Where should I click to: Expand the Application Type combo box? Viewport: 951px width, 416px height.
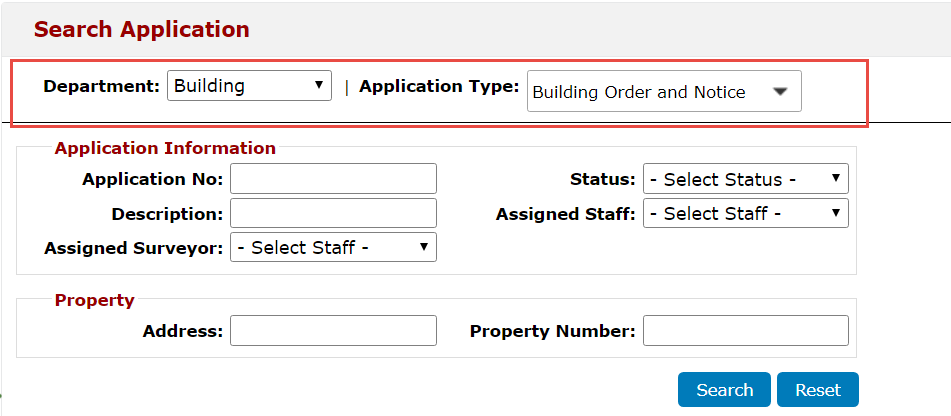pyautogui.click(x=664, y=92)
